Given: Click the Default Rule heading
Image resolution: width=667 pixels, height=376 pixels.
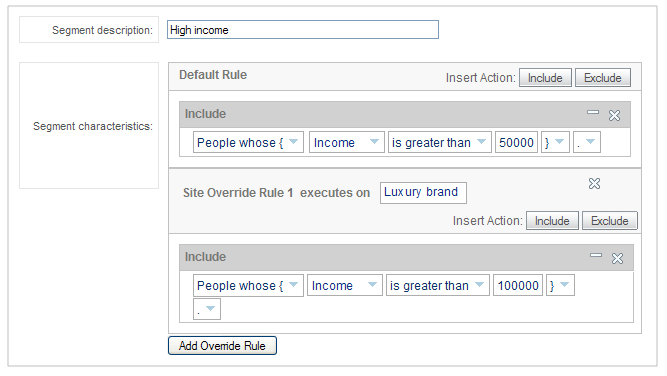Looking at the screenshot, I should [x=213, y=75].
